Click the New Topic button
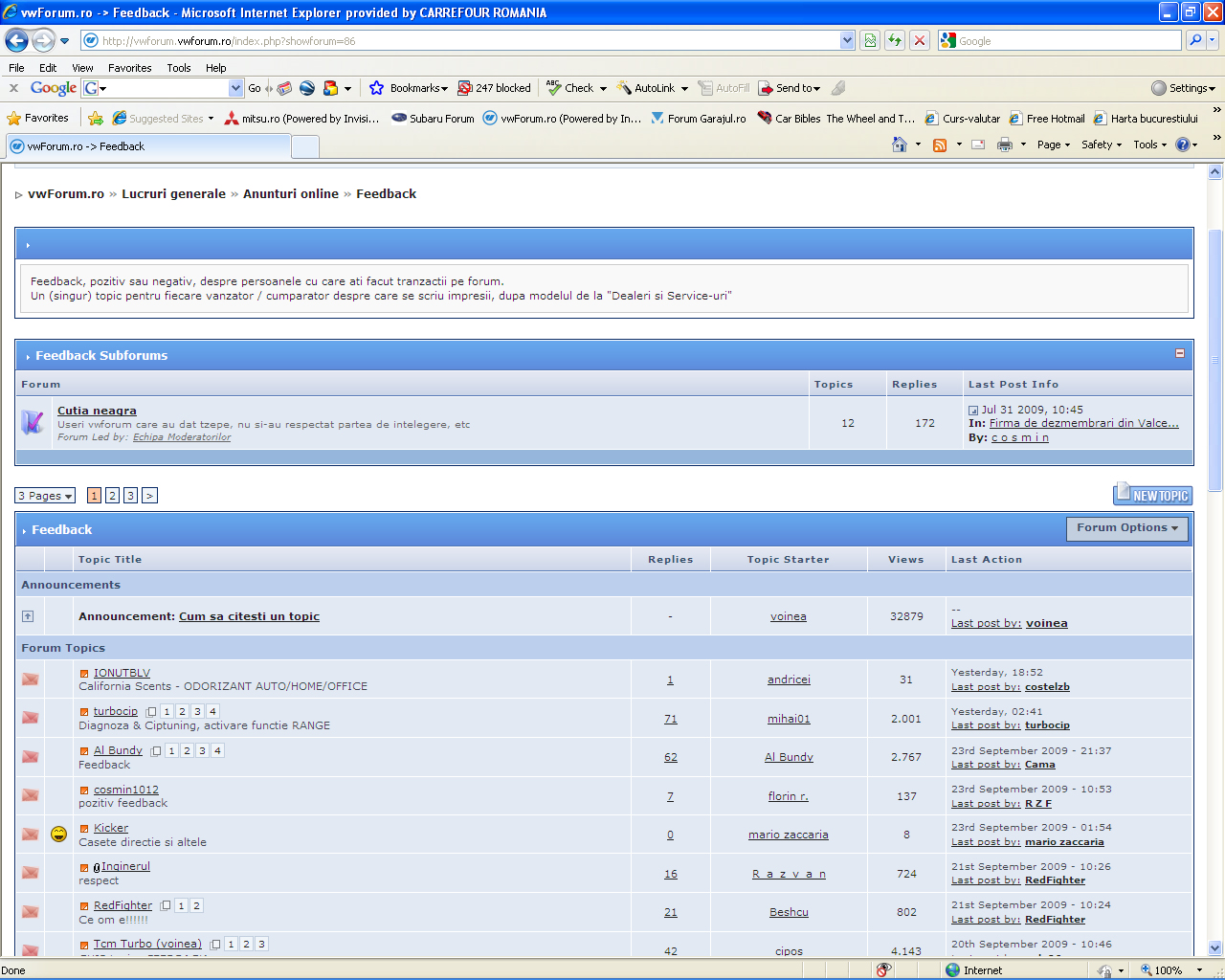 (x=1152, y=494)
